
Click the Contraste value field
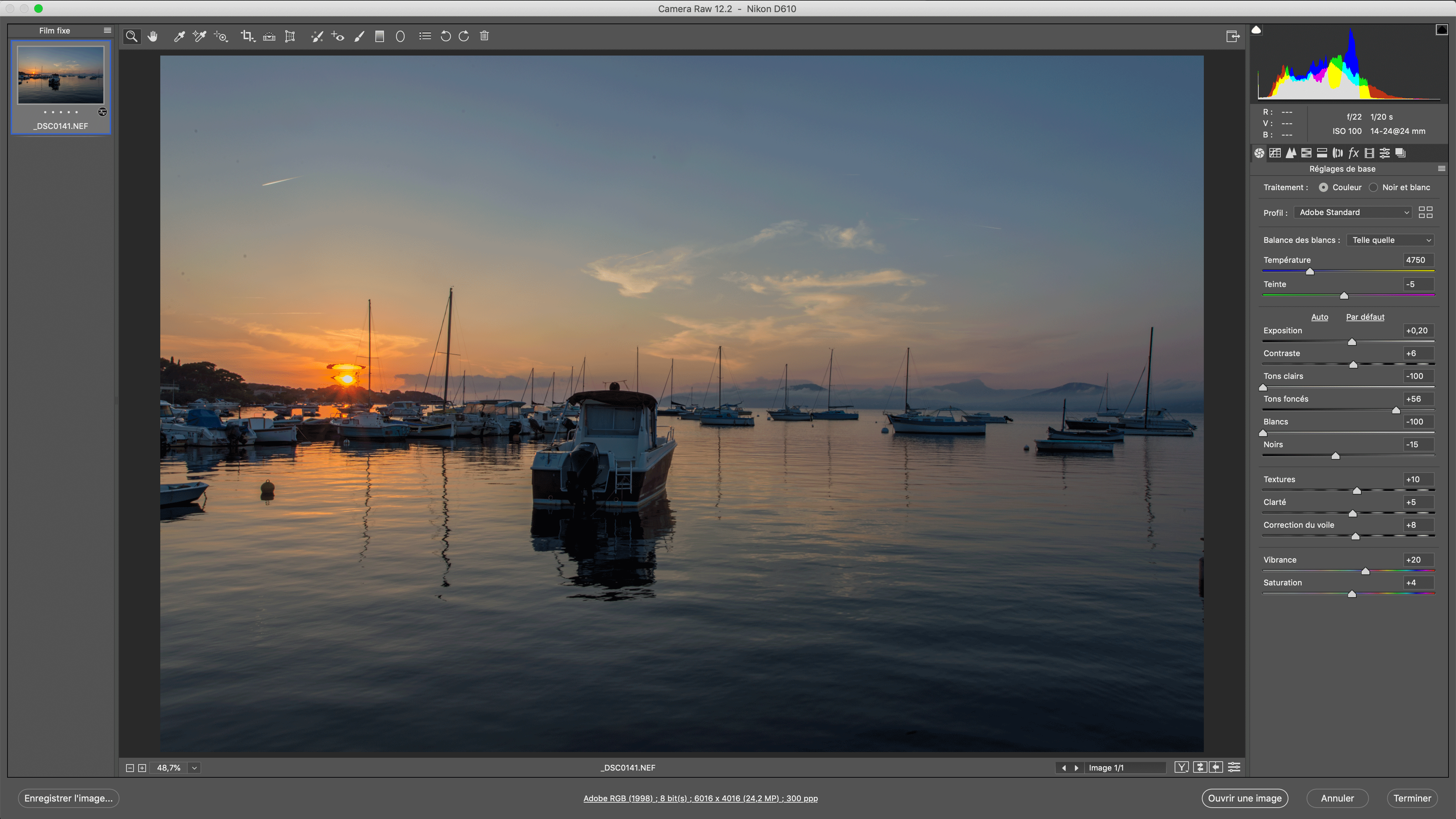pos(1419,353)
